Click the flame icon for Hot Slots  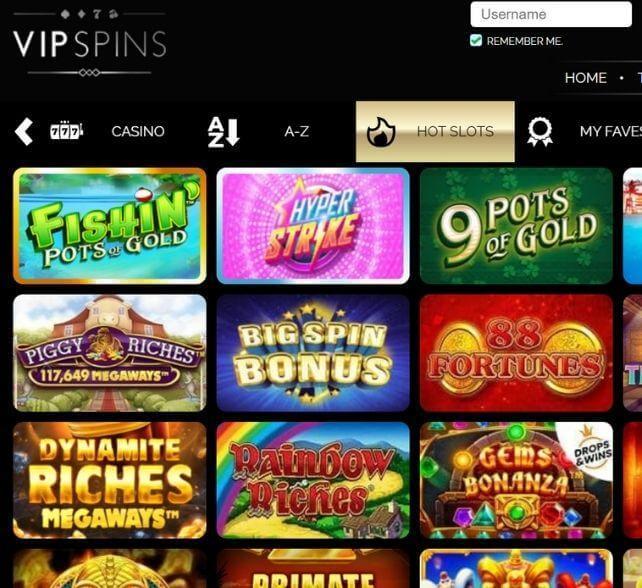click(380, 132)
